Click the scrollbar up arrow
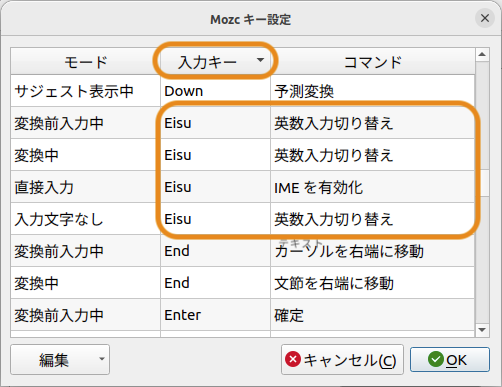This screenshot has height=387, width=502. pyautogui.click(x=482, y=54)
